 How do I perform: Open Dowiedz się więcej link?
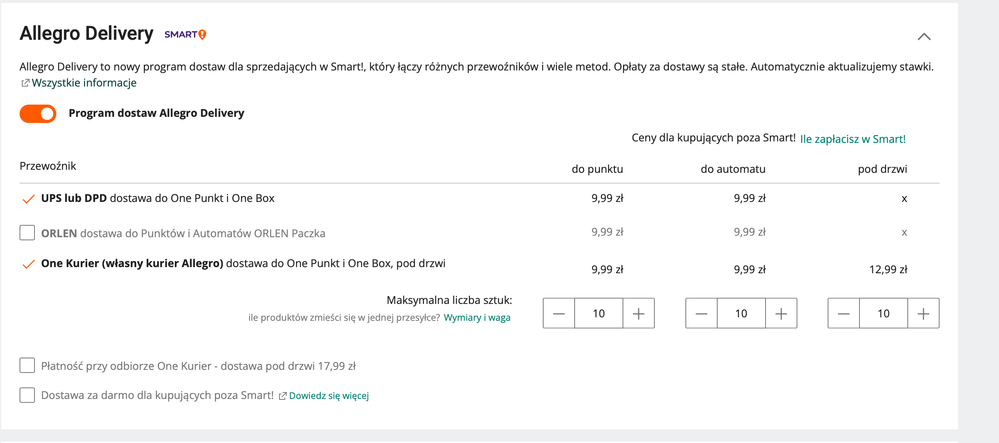click(x=329, y=396)
